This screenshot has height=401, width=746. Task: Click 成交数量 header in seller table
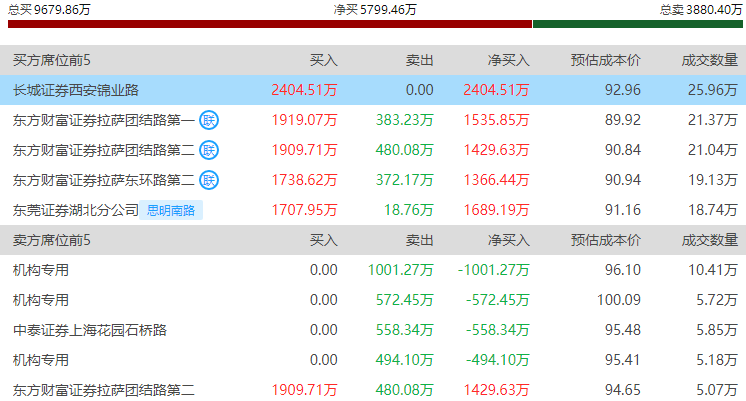709,240
